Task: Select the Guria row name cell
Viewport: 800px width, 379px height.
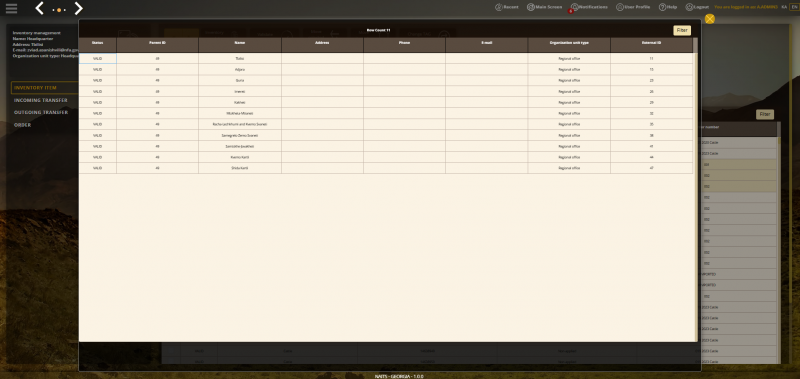Action: pyautogui.click(x=240, y=81)
